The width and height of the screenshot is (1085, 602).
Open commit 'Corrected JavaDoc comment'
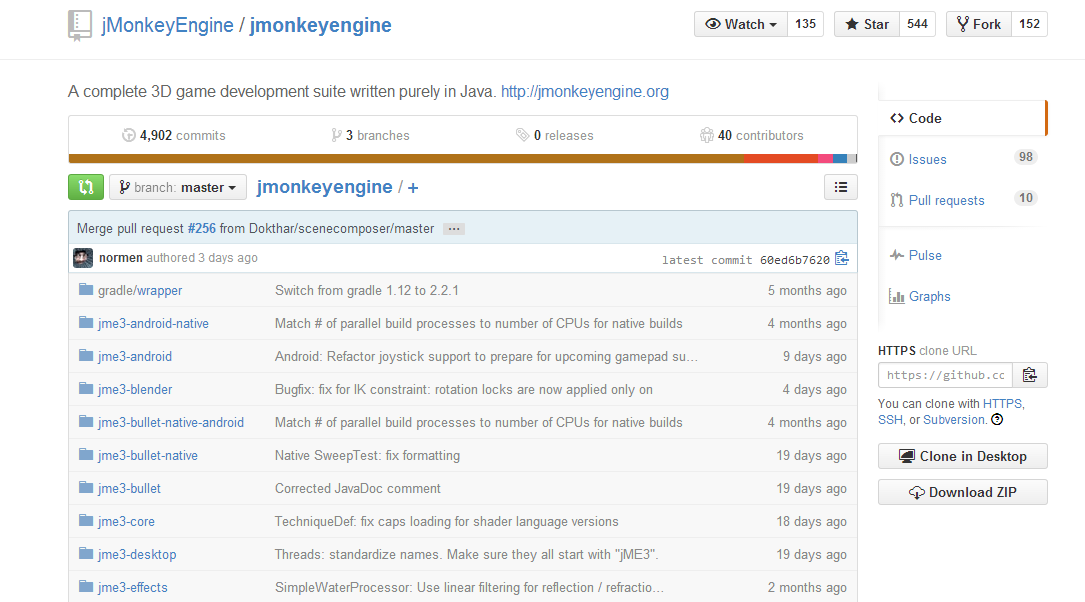pos(358,489)
